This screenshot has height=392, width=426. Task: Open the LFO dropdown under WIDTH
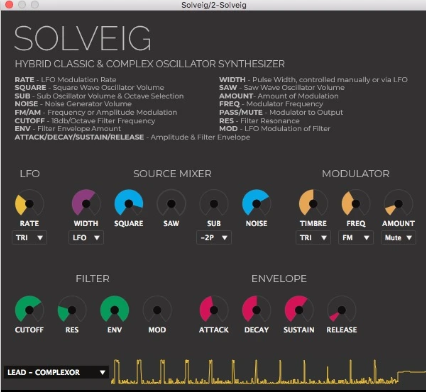tap(86, 238)
